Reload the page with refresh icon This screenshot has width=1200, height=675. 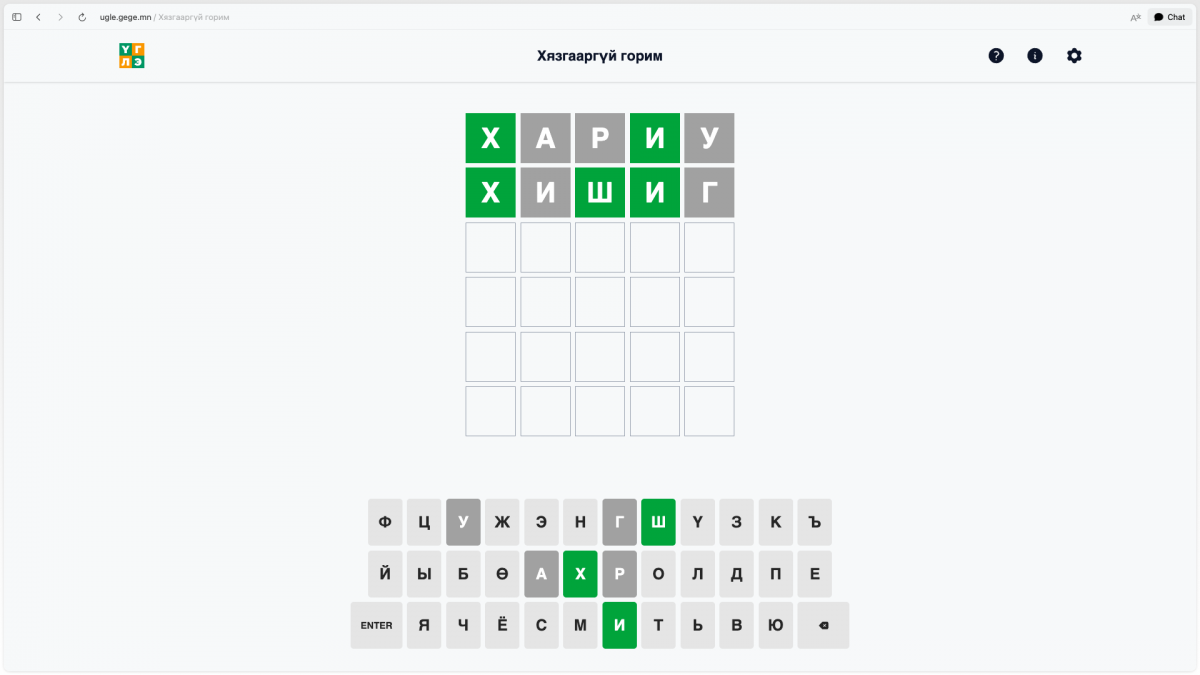click(82, 17)
